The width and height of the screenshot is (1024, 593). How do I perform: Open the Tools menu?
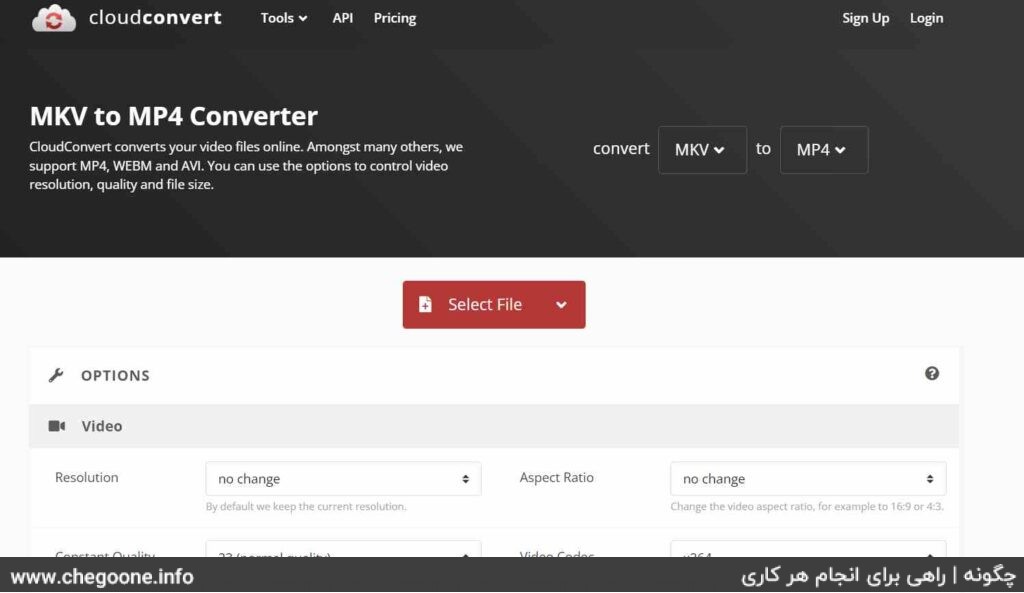283,18
